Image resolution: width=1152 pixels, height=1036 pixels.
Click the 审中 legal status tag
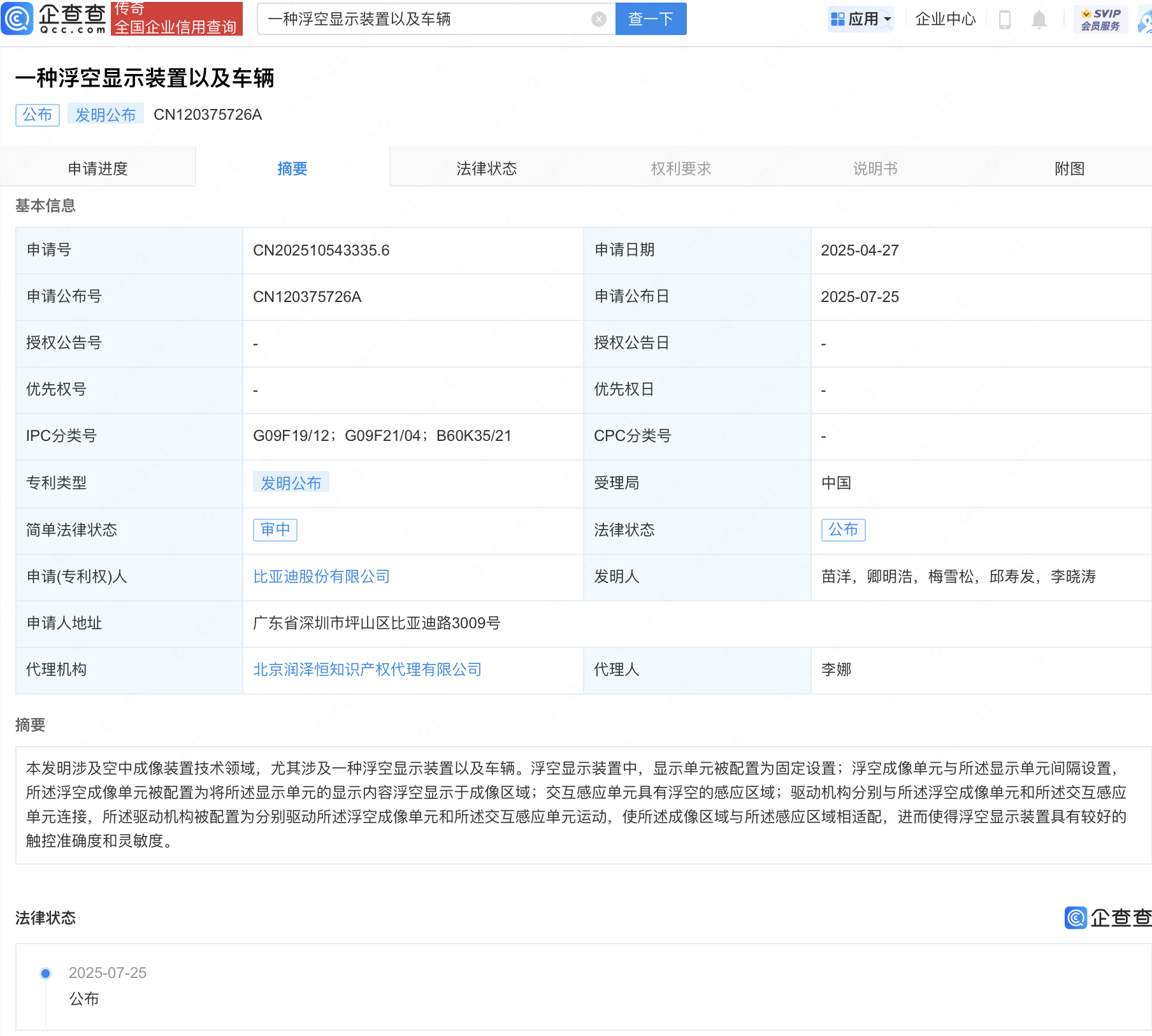[x=275, y=530]
